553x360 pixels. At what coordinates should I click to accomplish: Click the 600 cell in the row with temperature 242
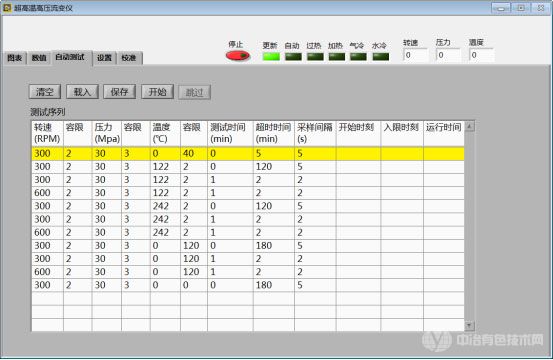click(x=47, y=232)
